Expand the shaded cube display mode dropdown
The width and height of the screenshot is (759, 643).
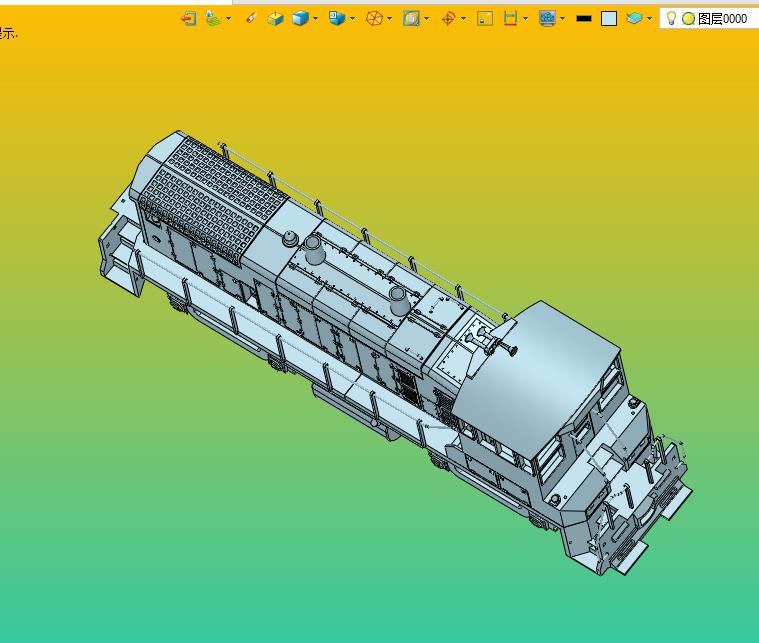[316, 19]
